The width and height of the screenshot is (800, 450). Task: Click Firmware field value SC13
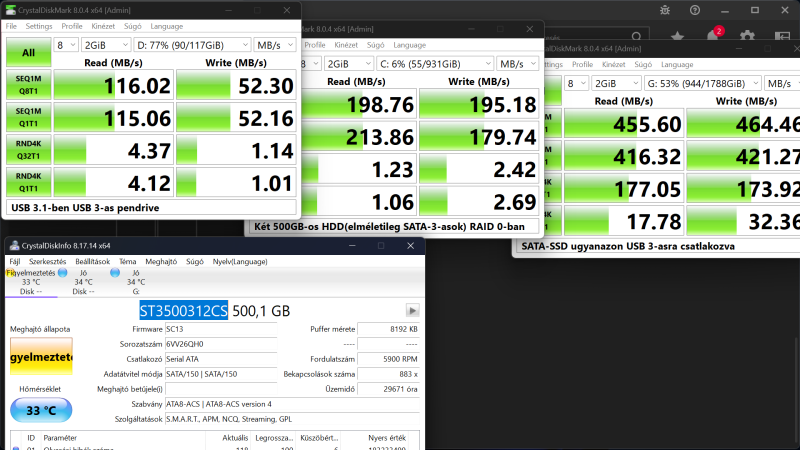(x=221, y=329)
